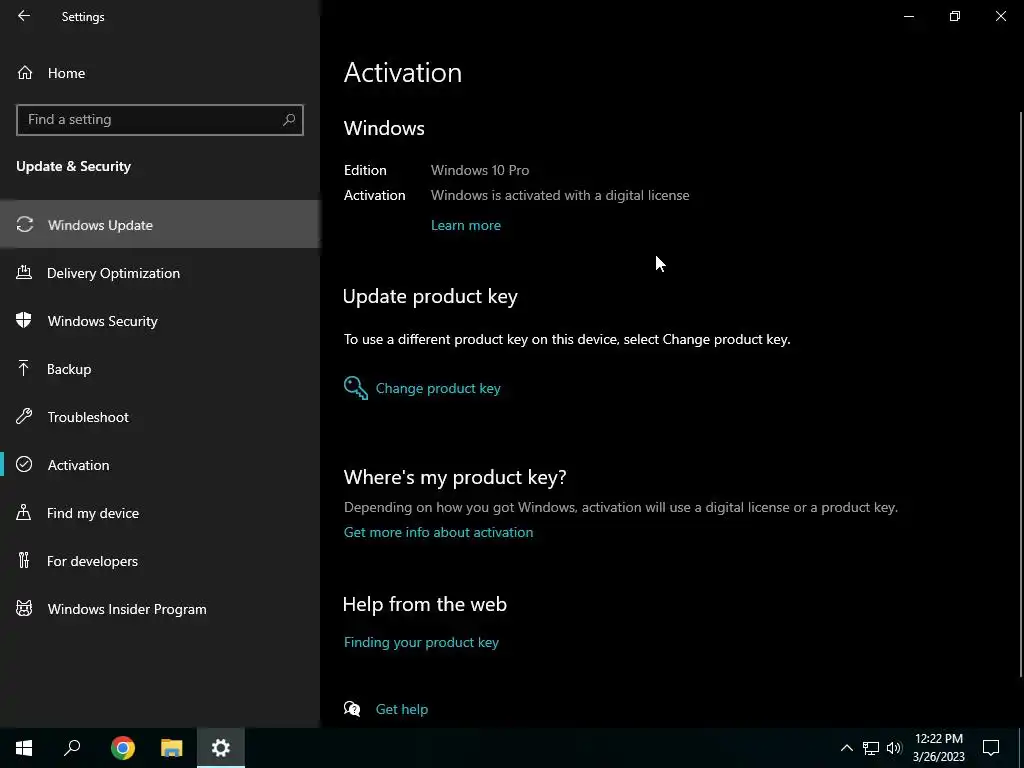The image size is (1024, 768).
Task: Minimize the Settings window
Action: [908, 16]
